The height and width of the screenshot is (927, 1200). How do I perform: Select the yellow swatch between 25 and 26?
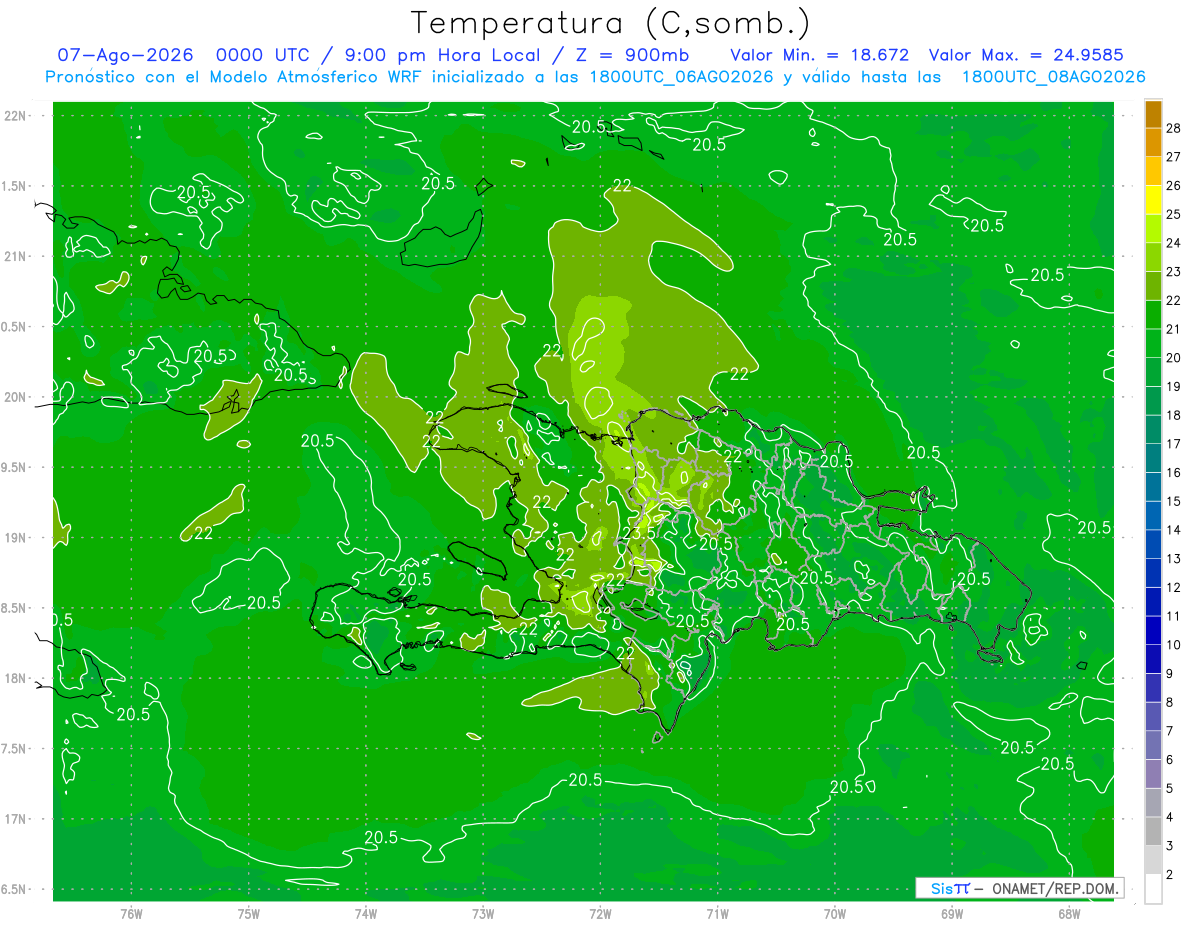(1153, 200)
